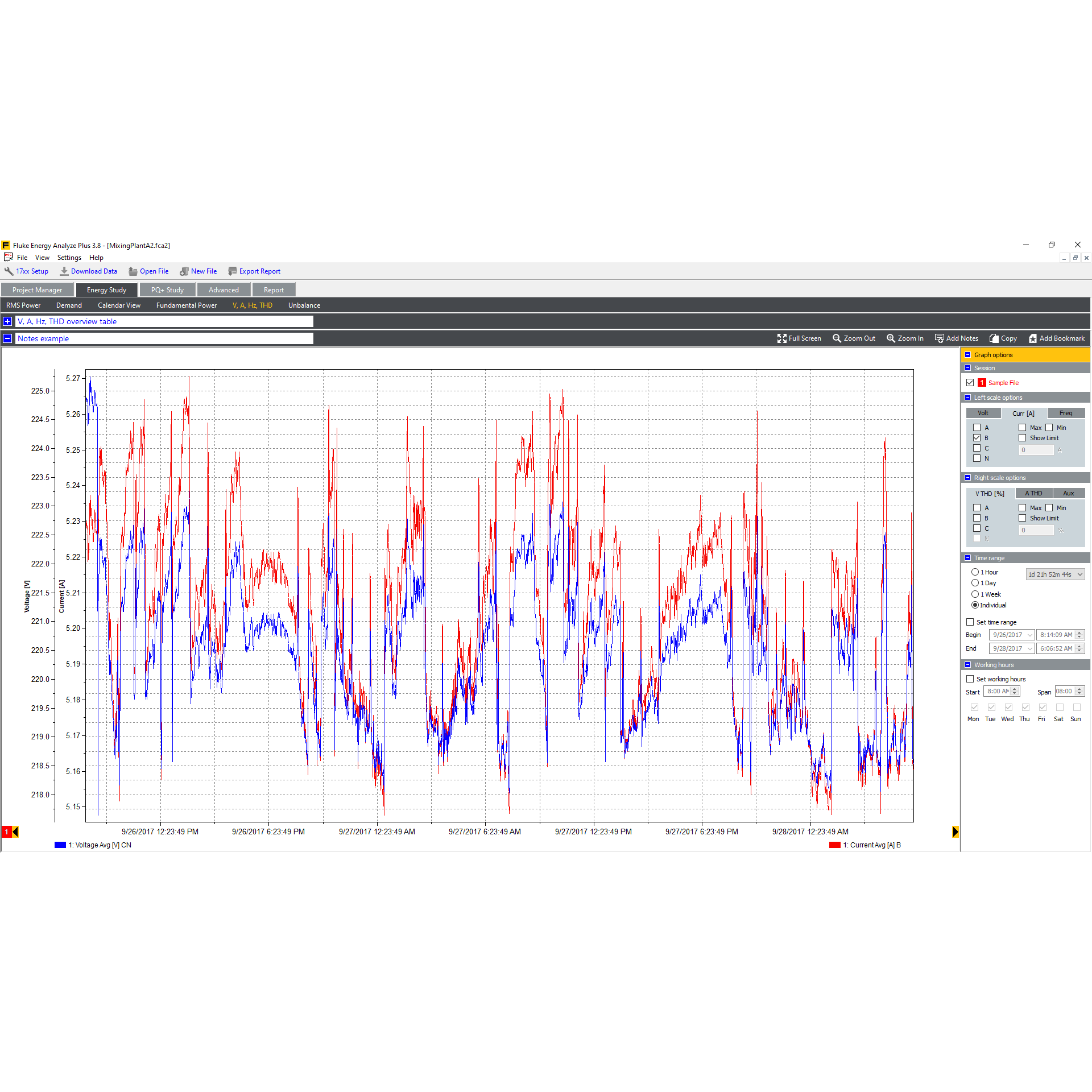Open the 17xx Setup wrench tool

pyautogui.click(x=9, y=271)
